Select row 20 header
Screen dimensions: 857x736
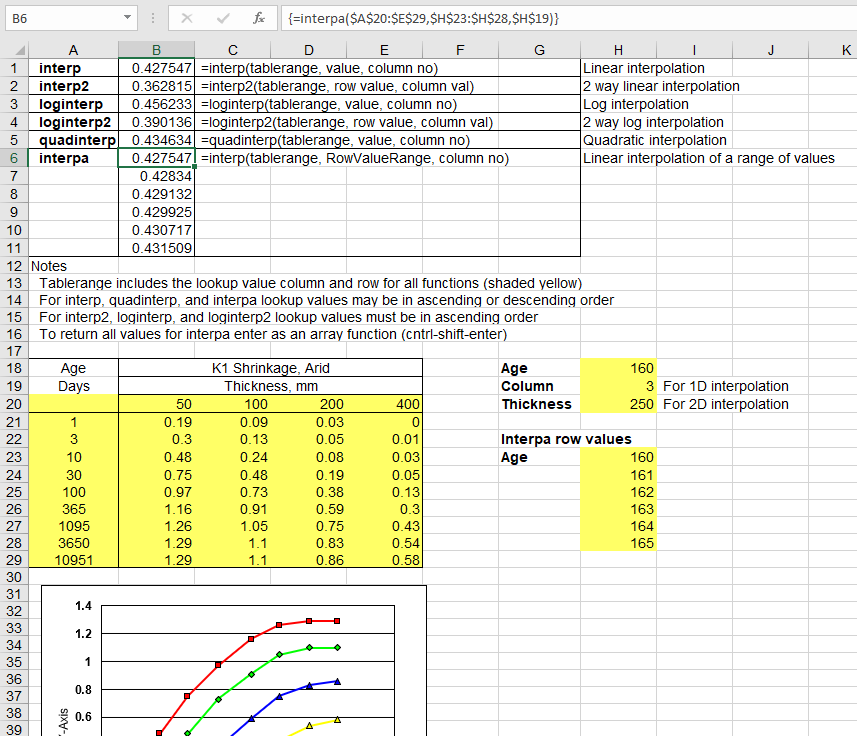(14, 404)
